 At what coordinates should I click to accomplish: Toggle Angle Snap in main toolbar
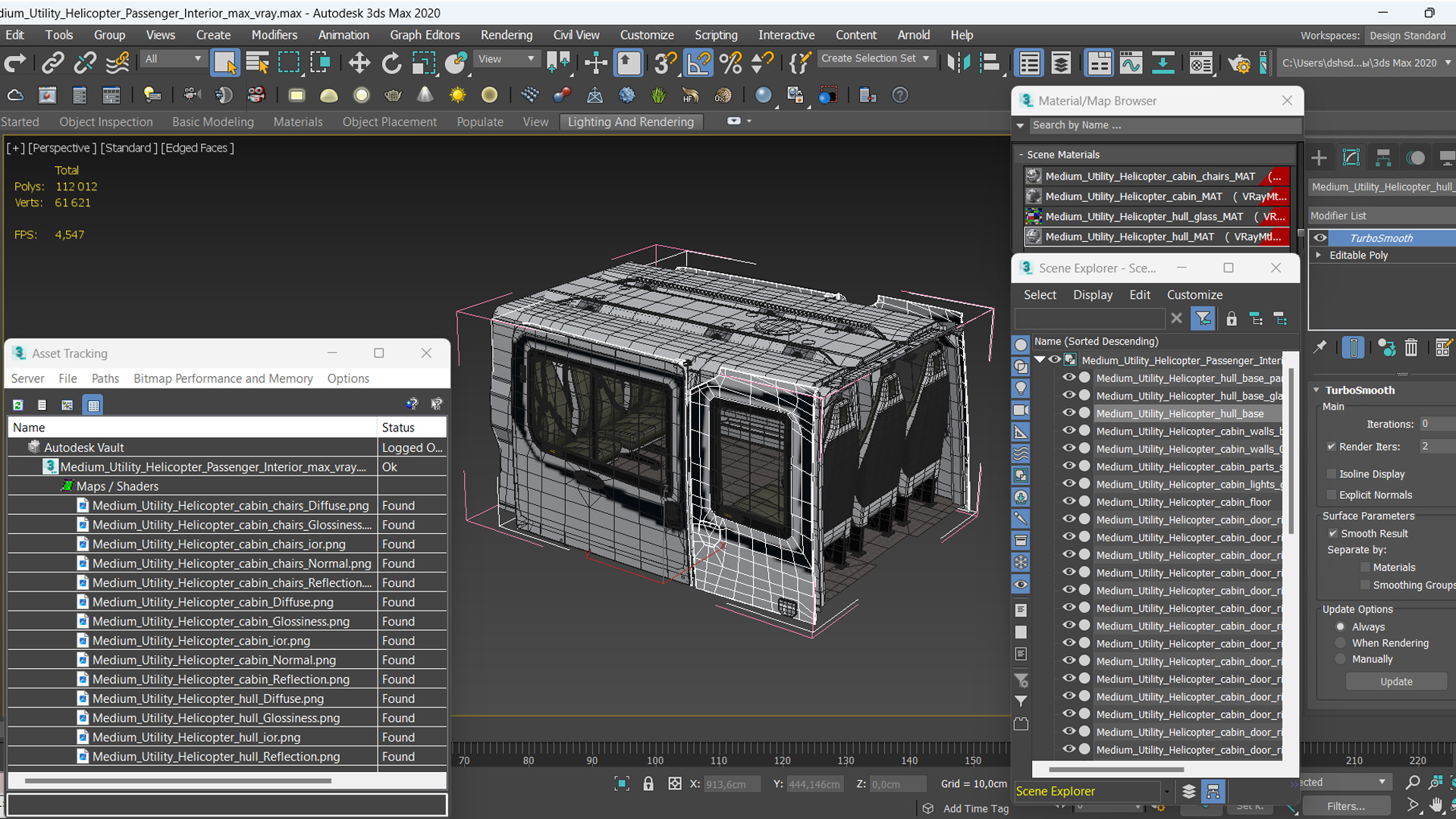[x=698, y=63]
